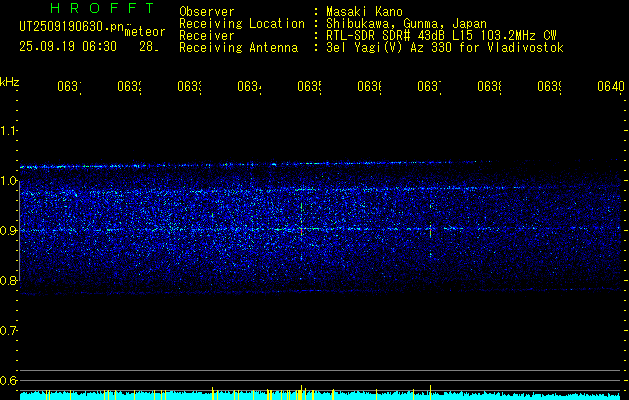Click the Observer label
The width and height of the screenshot is (629, 400).
pos(207,11)
